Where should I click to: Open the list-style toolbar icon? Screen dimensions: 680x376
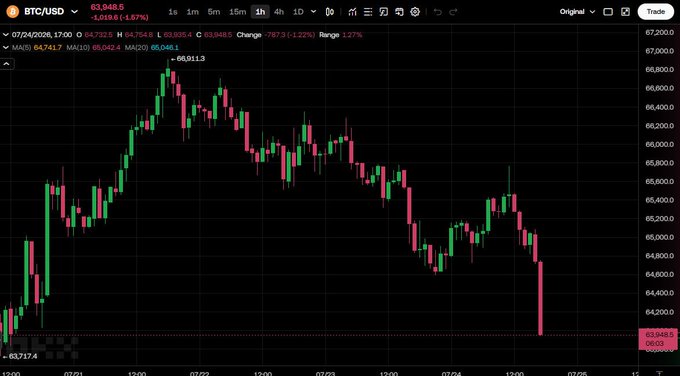(368, 12)
